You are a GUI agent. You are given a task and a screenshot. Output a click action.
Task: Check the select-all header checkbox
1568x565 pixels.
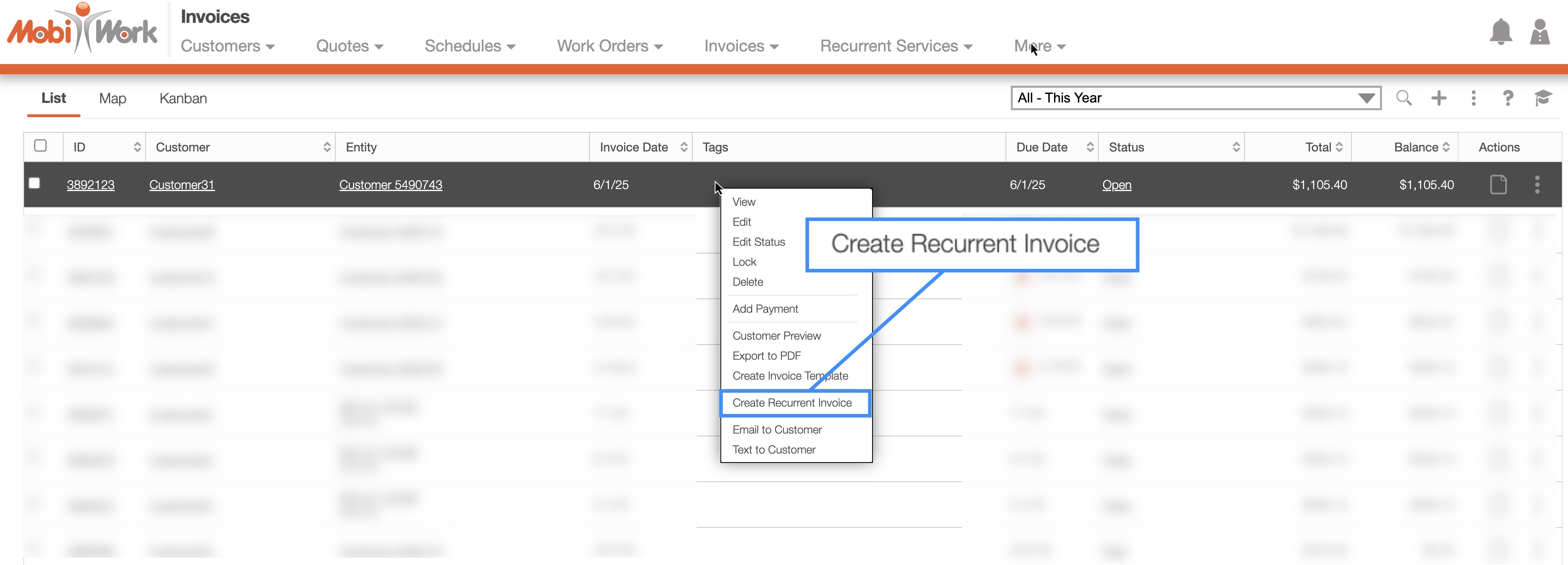(x=41, y=146)
